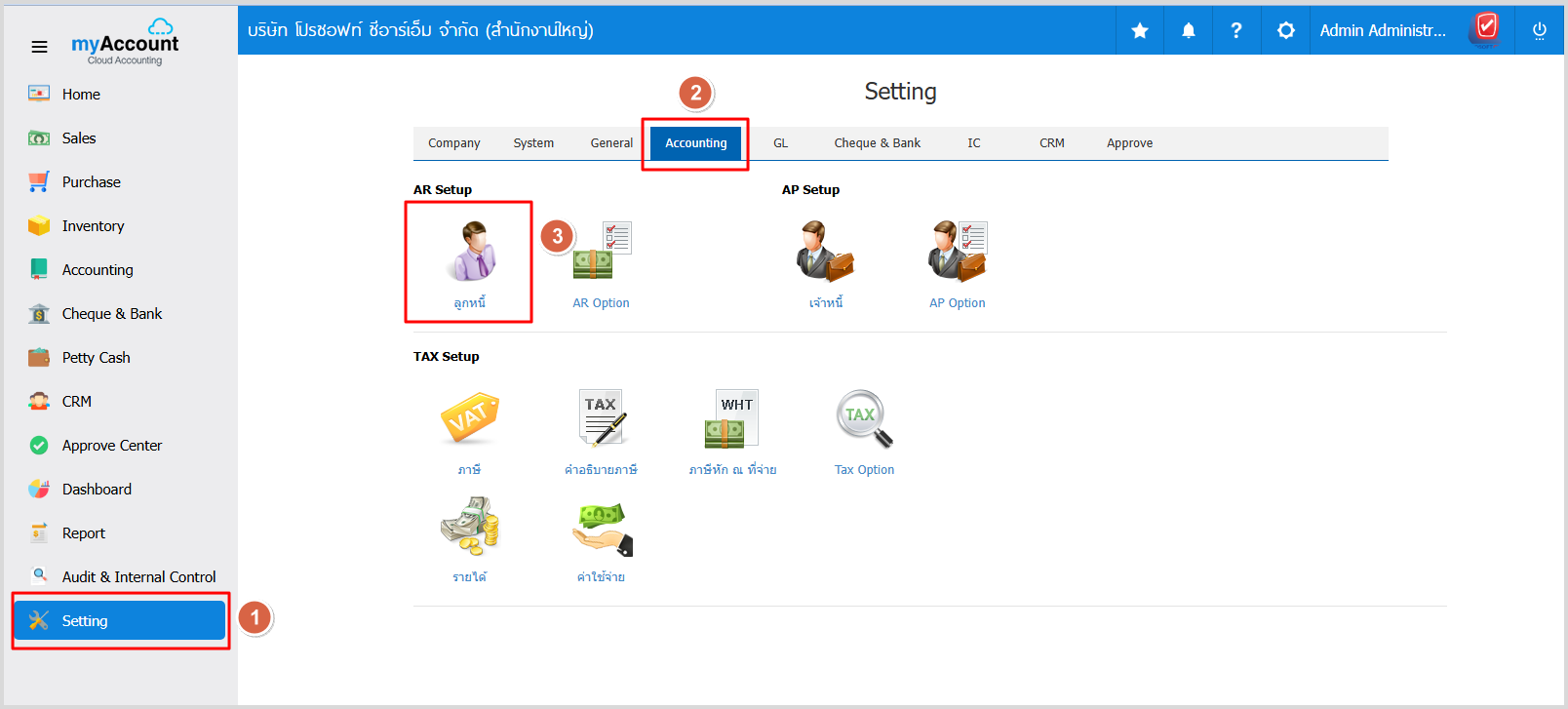The width and height of the screenshot is (1568, 709).
Task: Open the AP Option settings icon
Action: (957, 252)
